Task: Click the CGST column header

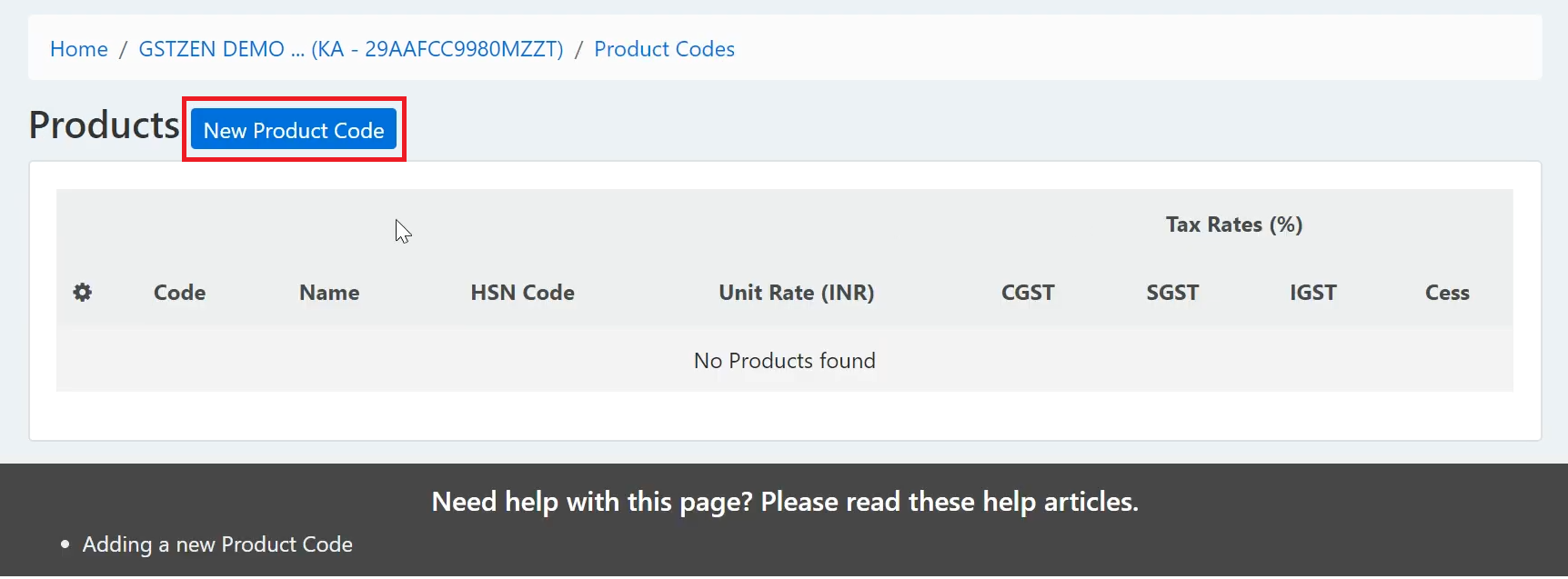Action: pos(1028,293)
